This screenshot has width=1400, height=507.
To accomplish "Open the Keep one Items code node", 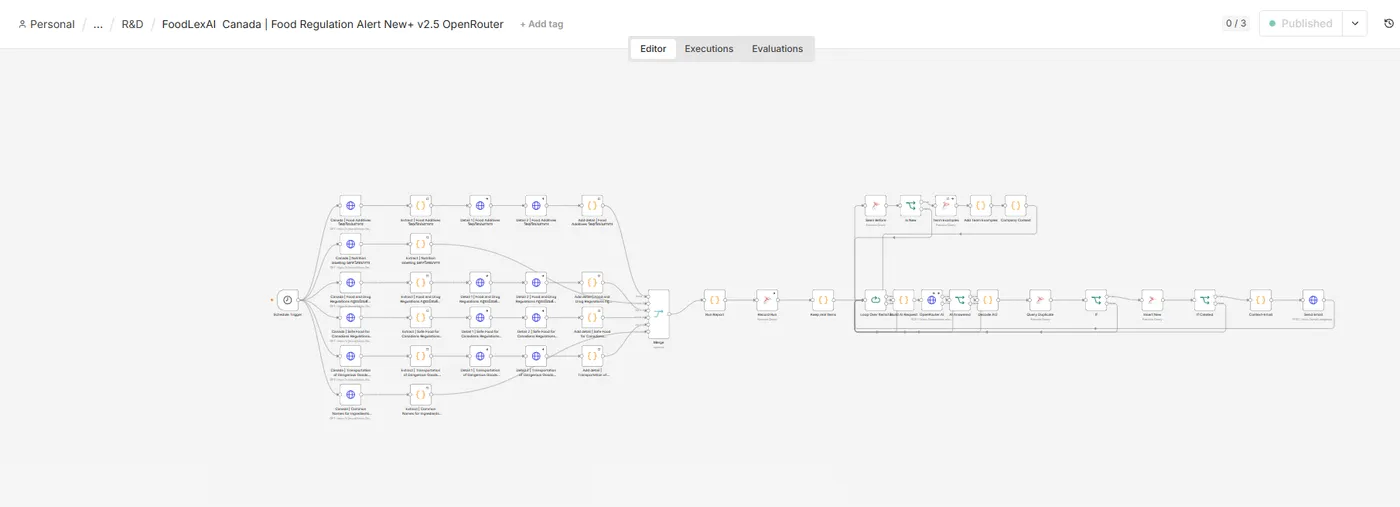I will click(x=822, y=299).
